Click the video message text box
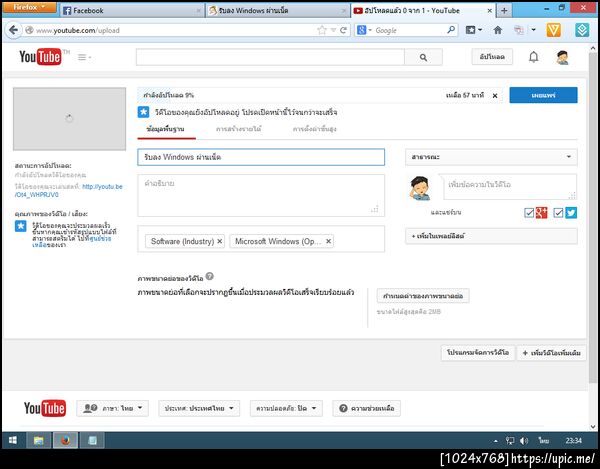600x469 pixels. [x=510, y=187]
